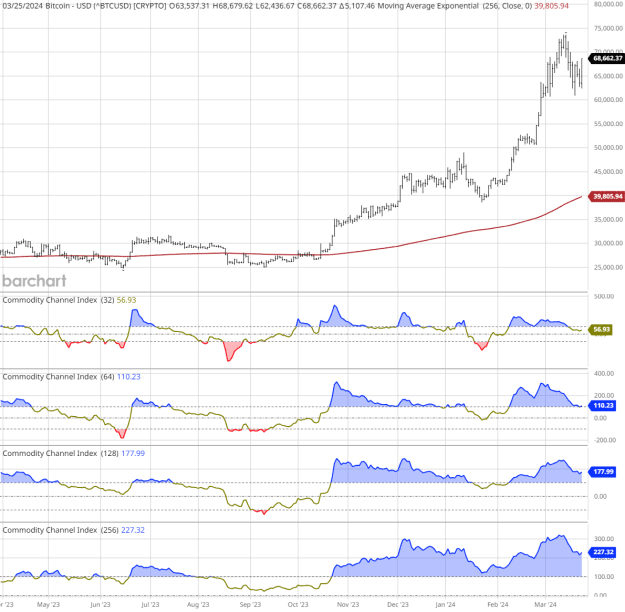
Task: Click the Sep '23 date axis label
Action: tap(250, 604)
